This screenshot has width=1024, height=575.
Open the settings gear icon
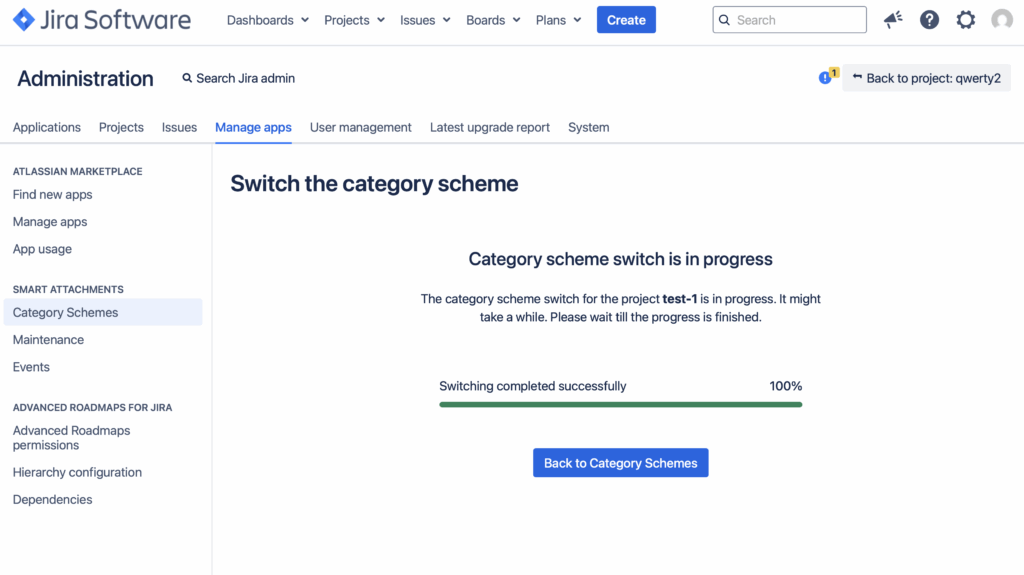965,20
